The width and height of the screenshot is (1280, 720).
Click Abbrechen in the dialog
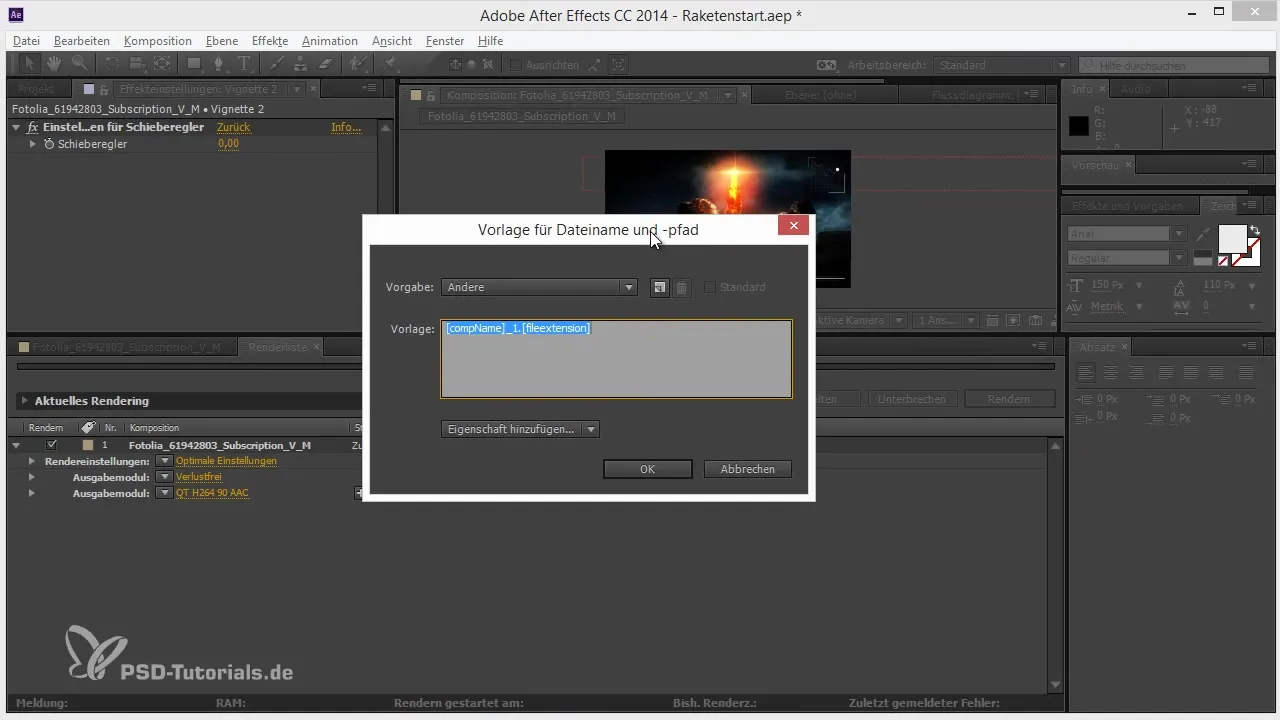(x=748, y=469)
